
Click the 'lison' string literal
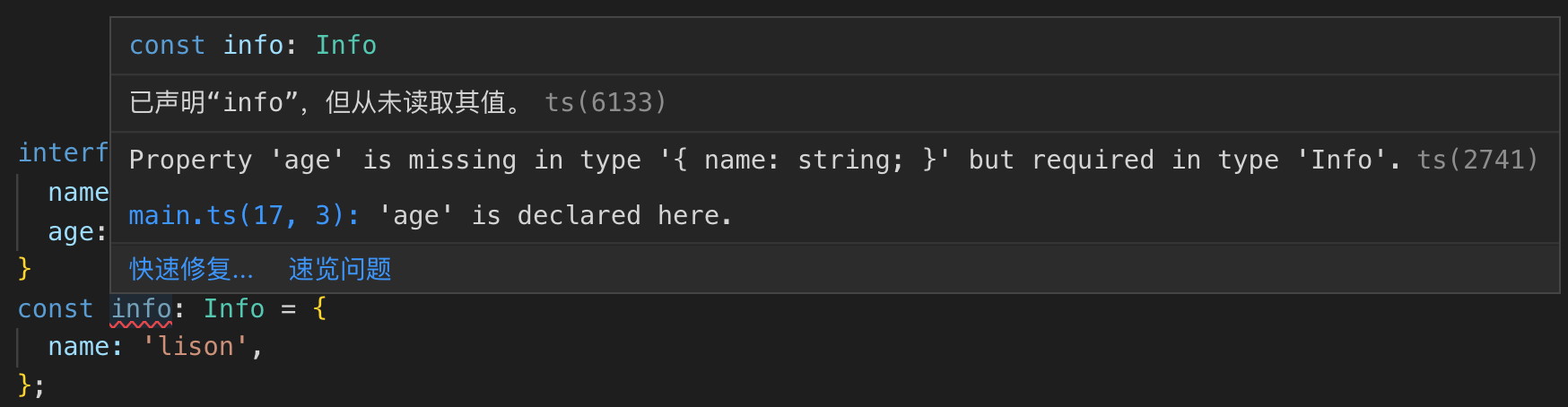point(195,347)
